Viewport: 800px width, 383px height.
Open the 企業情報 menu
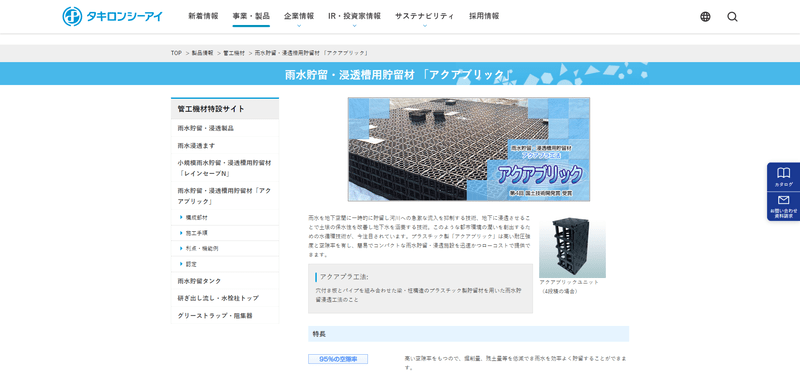pyautogui.click(x=299, y=16)
